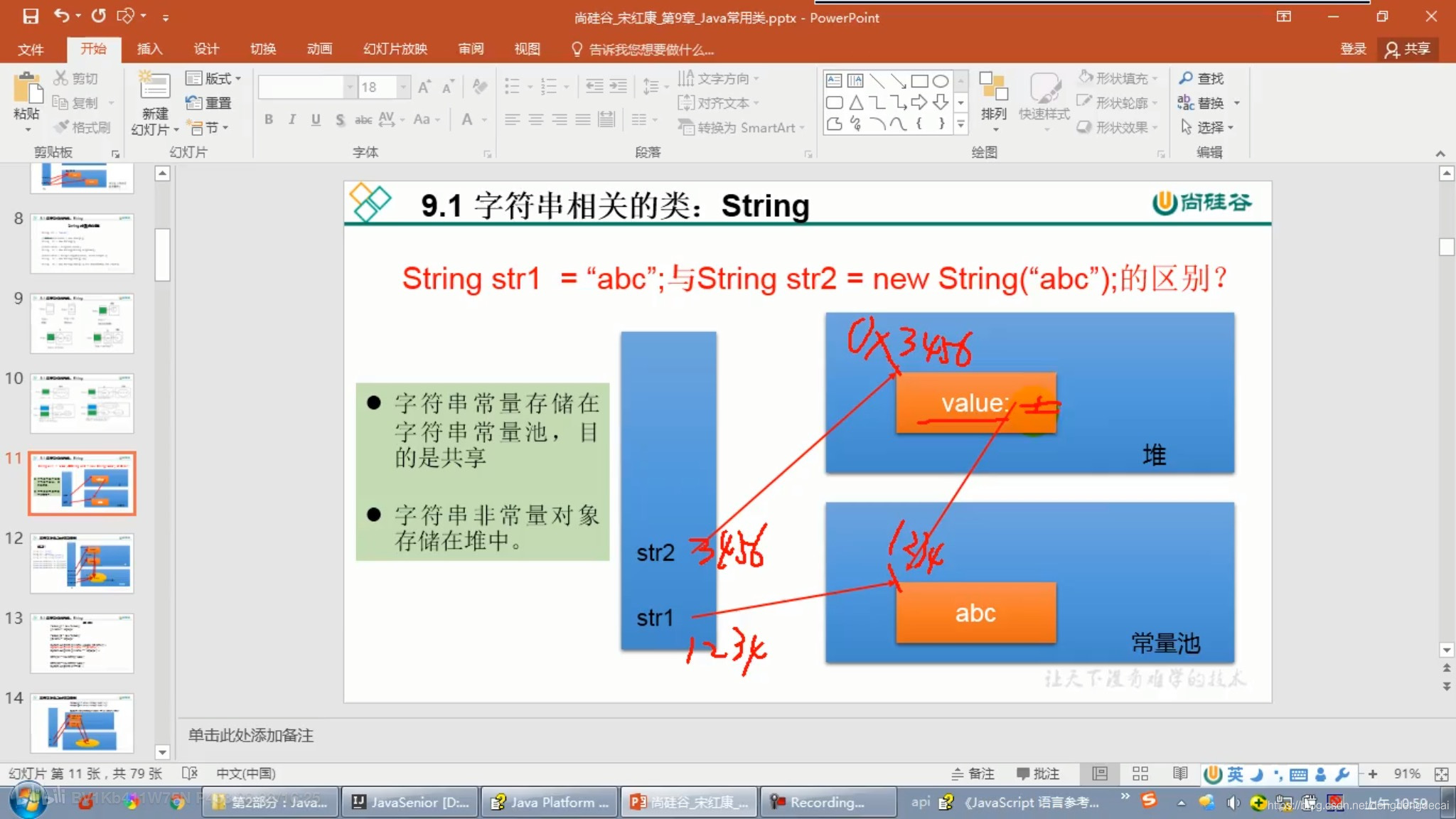Toggle the Comments (批注) pane button
The height and width of the screenshot is (819, 1456).
click(x=1038, y=773)
